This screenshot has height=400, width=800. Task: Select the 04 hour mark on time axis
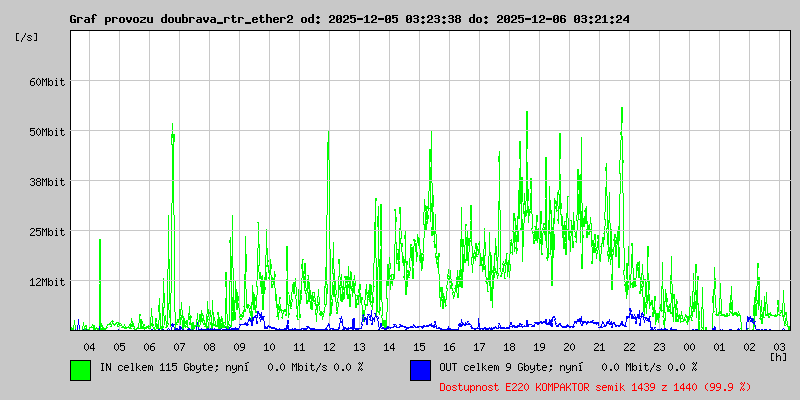[x=89, y=346]
